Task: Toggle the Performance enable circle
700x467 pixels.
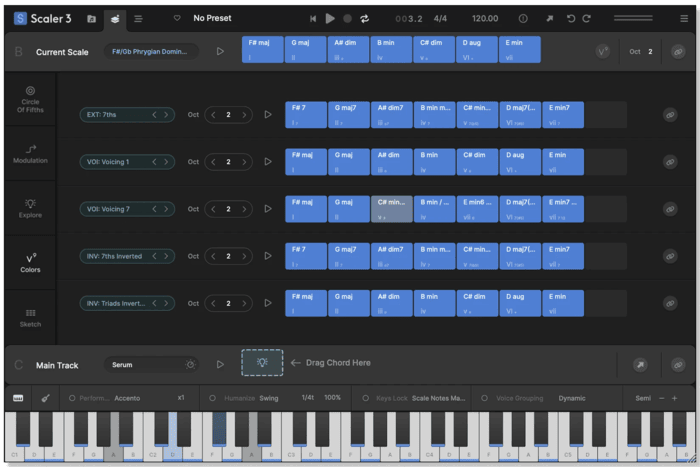Action: (x=72, y=398)
